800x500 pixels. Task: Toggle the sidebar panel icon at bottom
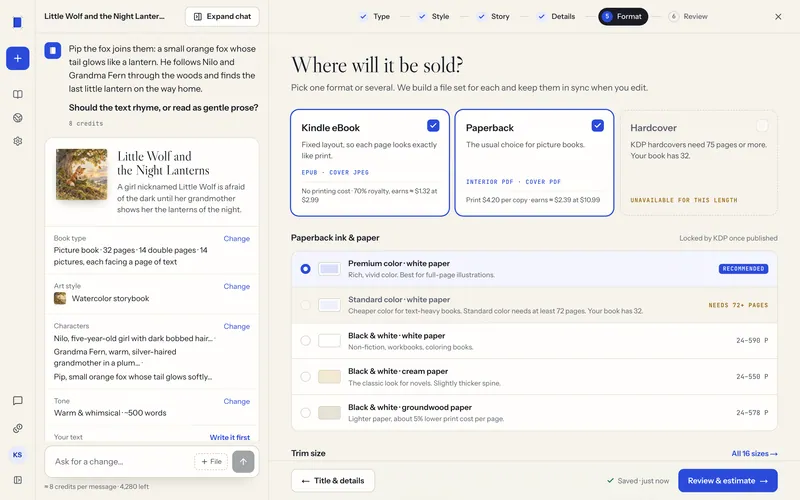(17, 480)
